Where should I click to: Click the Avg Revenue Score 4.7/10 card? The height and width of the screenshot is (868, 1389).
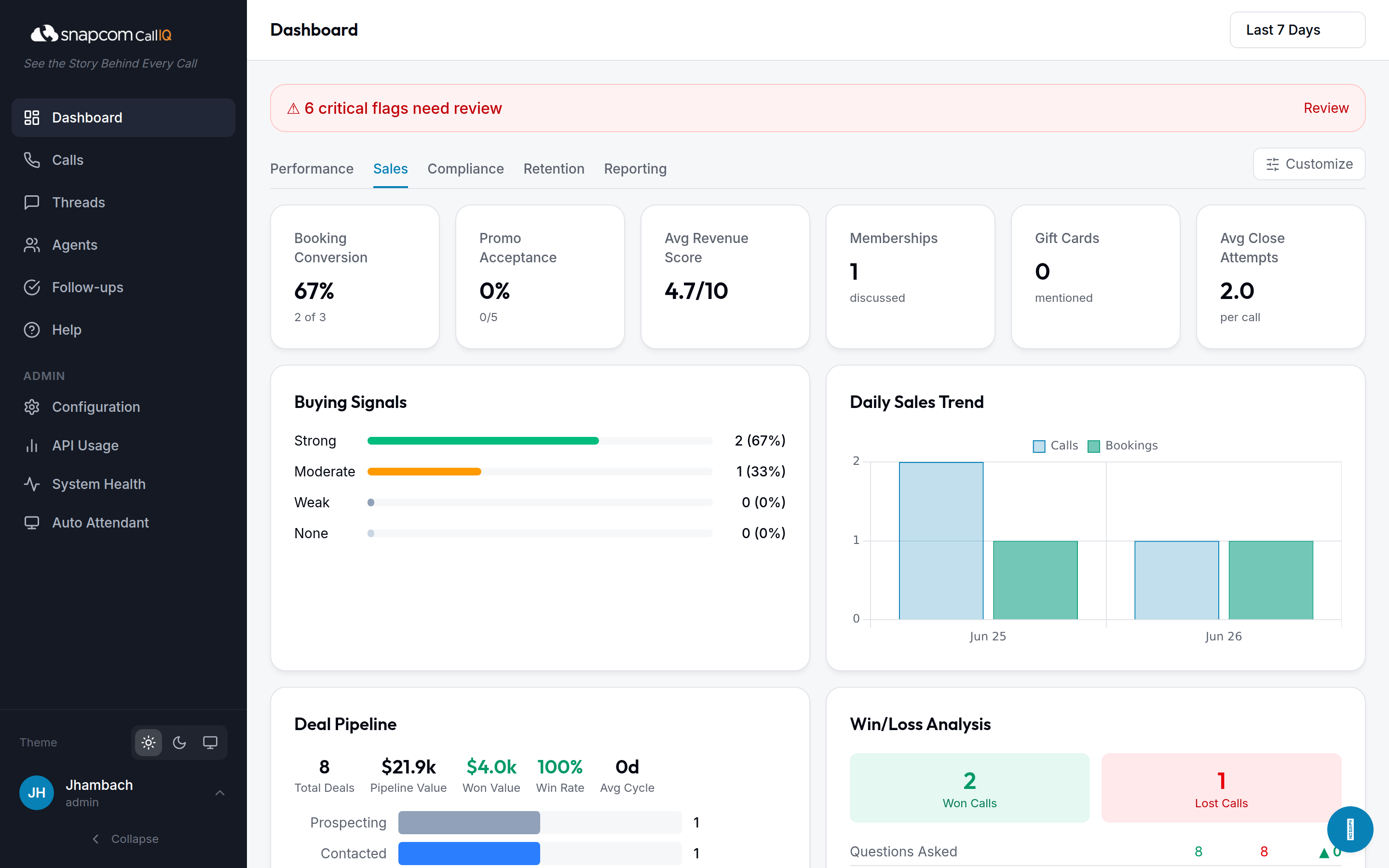(x=725, y=277)
